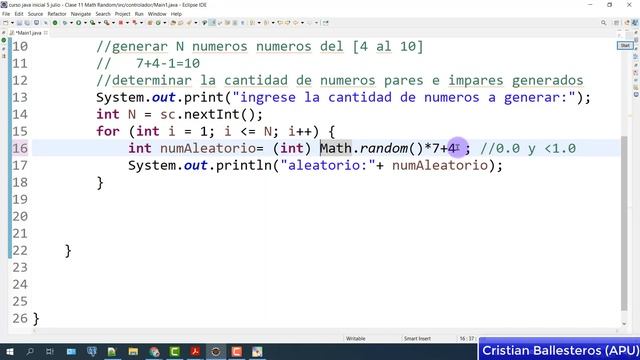This screenshot has width=640, height=360.
Task: Click the cursor position 16:37 status entry
Action: (467, 338)
